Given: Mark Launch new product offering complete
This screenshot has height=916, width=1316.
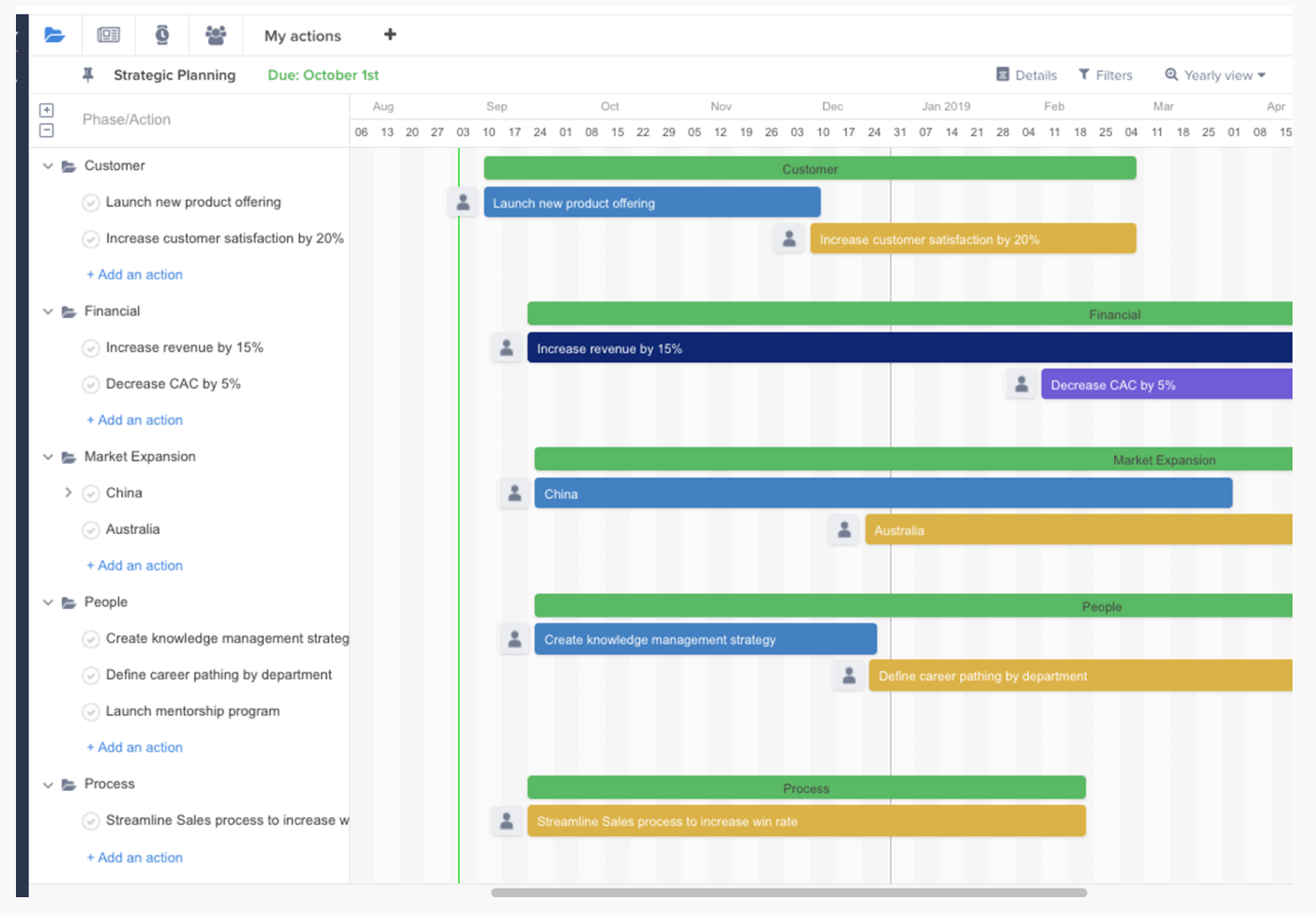Looking at the screenshot, I should (91, 203).
